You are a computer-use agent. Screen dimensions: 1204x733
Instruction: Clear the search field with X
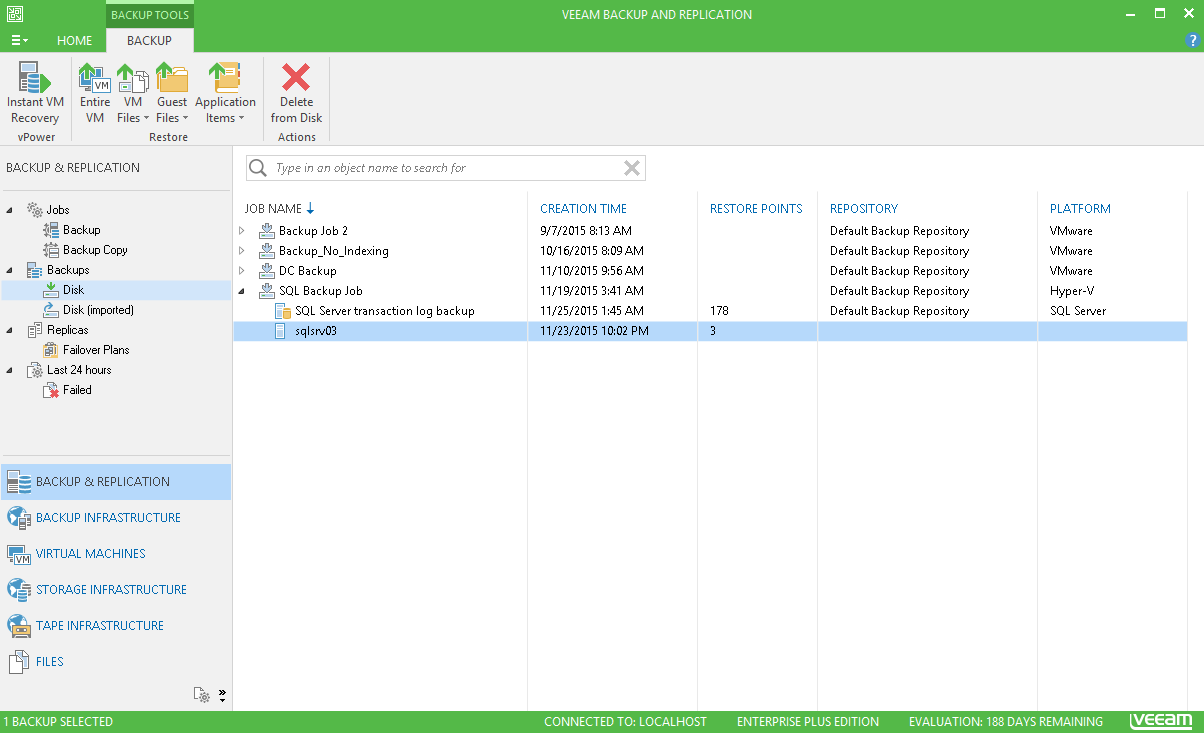coord(632,168)
